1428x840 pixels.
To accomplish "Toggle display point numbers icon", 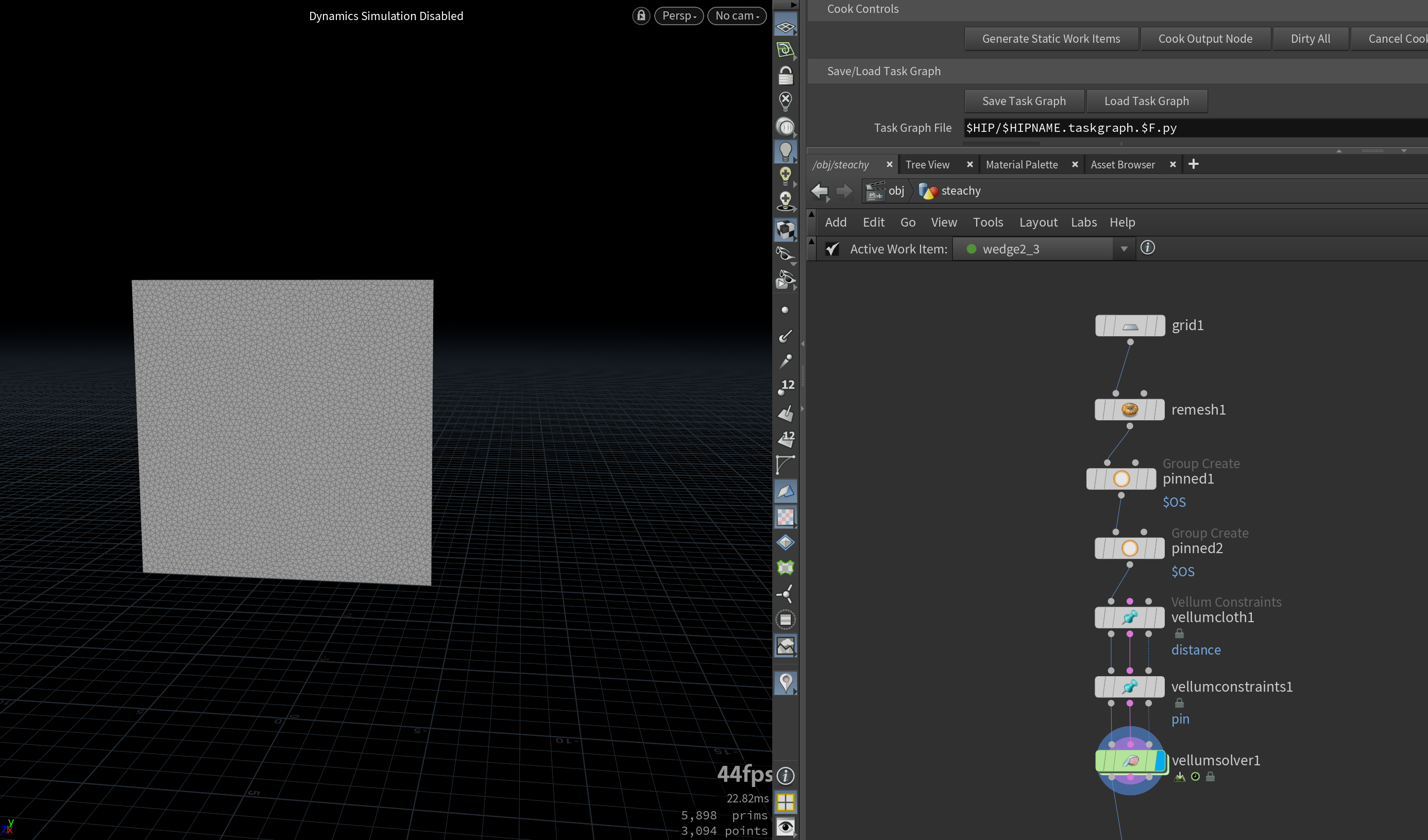I will [786, 387].
